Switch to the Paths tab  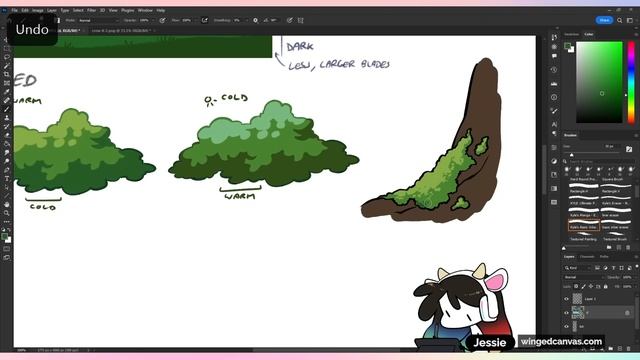(x=604, y=257)
